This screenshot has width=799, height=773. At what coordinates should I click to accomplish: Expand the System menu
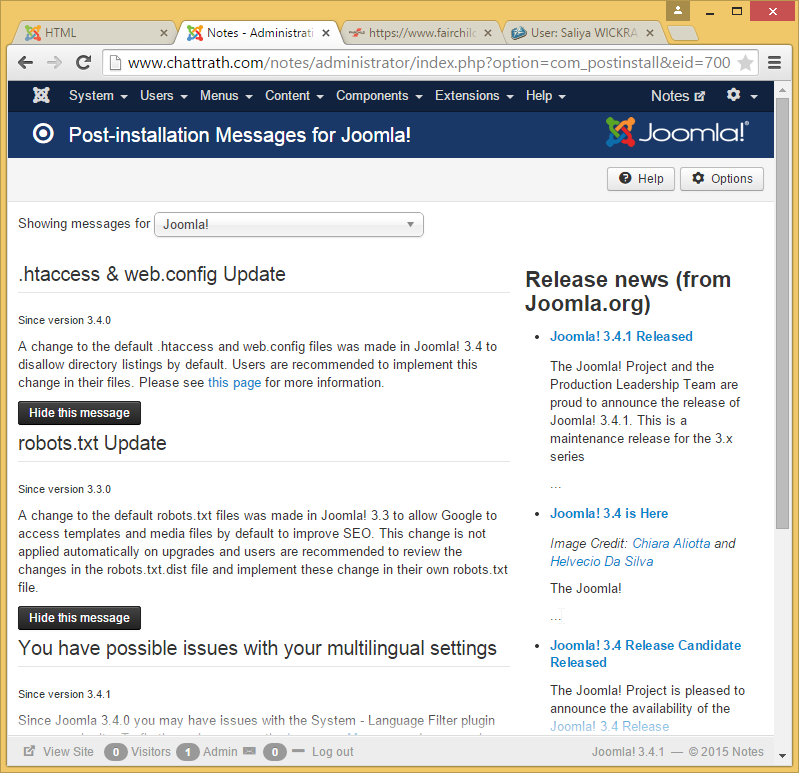pos(97,96)
